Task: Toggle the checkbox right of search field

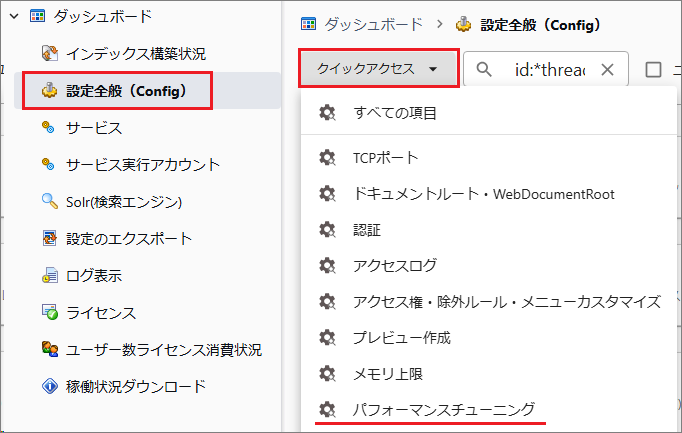Action: (654, 69)
